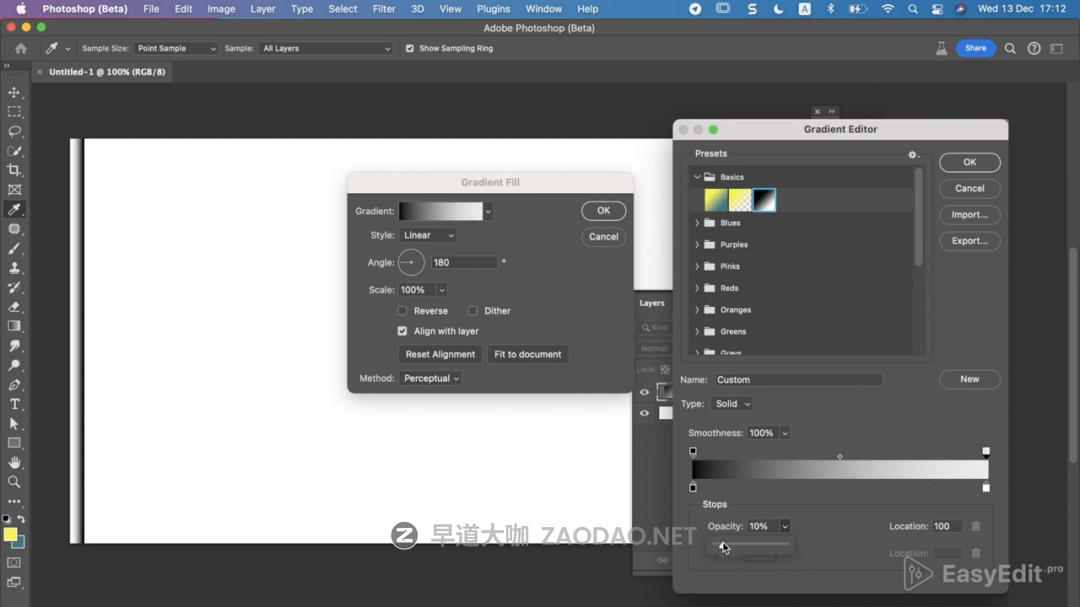The width and height of the screenshot is (1080, 607).
Task: Enable the Reverse checkbox
Action: tap(402, 311)
